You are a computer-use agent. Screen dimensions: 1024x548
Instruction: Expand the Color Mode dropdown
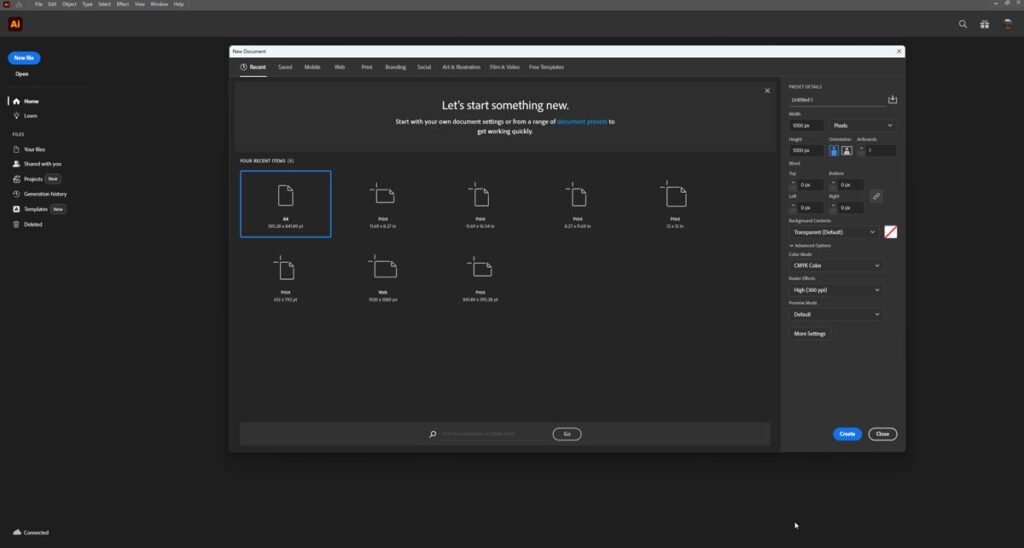tap(835, 266)
